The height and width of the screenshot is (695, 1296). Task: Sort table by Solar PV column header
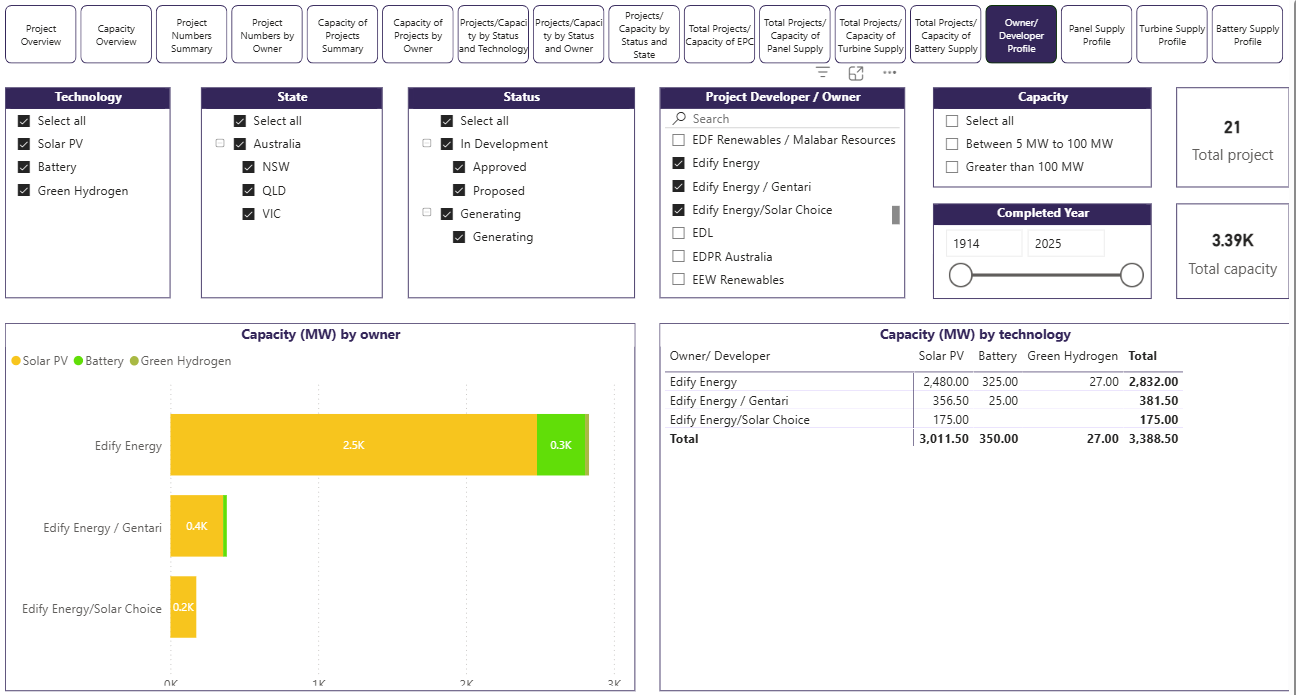[x=941, y=356]
